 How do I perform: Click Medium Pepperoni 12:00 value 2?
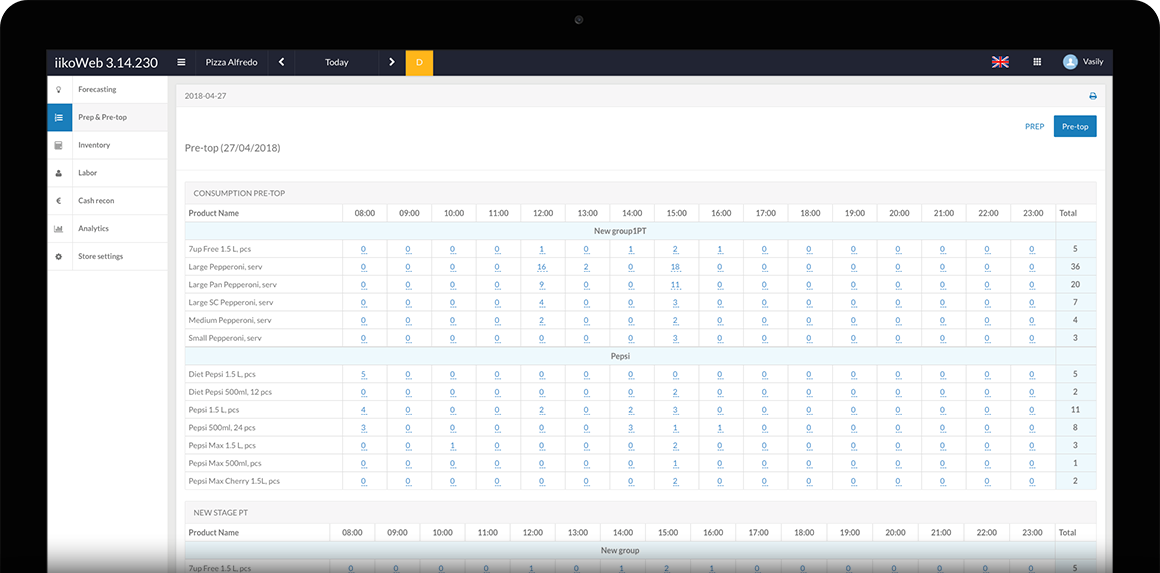[x=542, y=321]
